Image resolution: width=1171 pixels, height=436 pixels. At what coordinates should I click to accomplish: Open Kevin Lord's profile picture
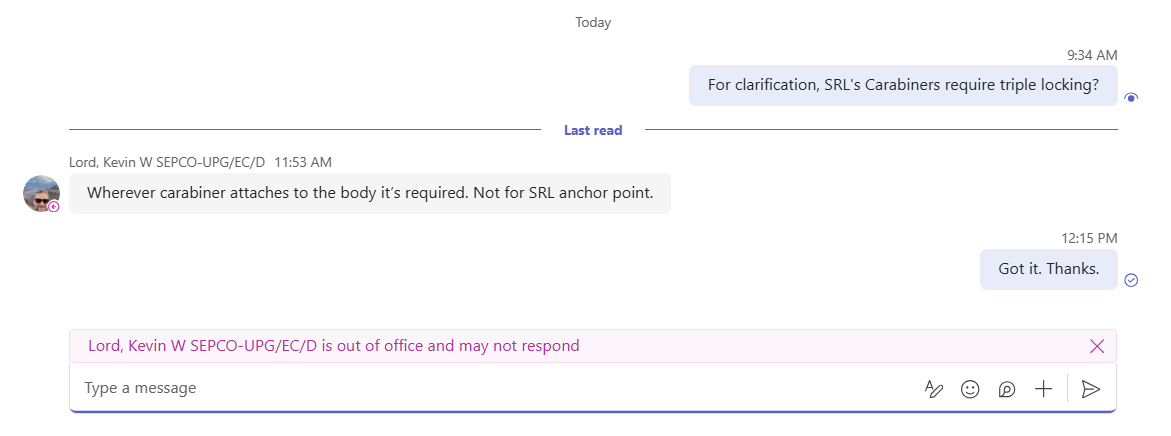41,193
